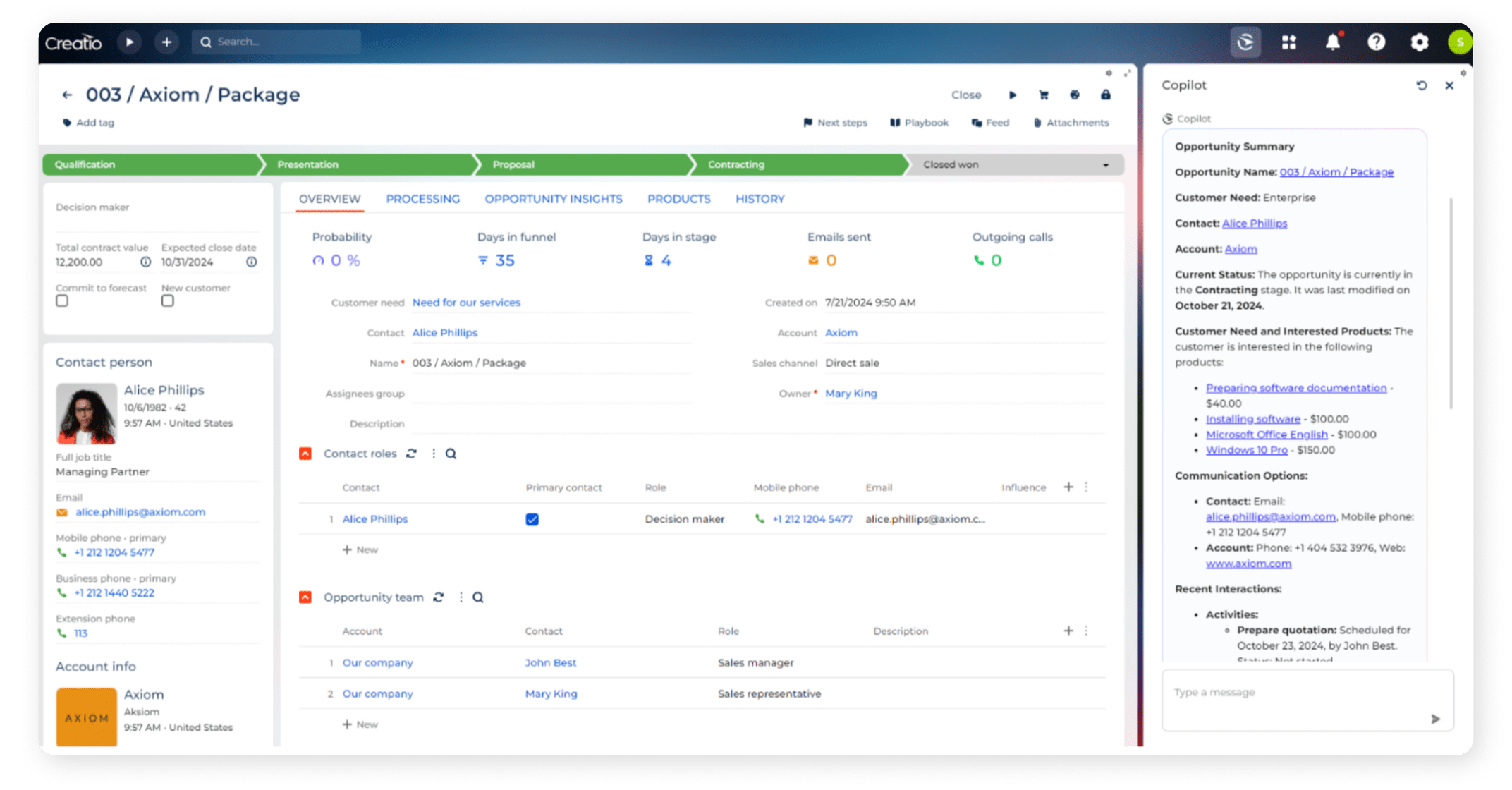This screenshot has width=1512, height=790.
Task: Open notifications via the bell icon
Action: click(x=1332, y=42)
